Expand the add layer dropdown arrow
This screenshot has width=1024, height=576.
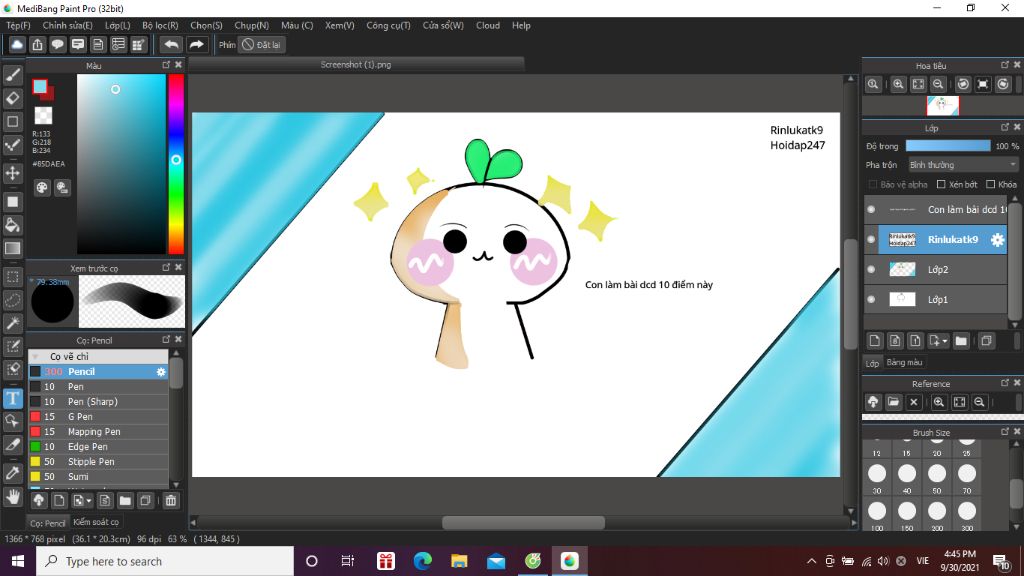tap(944, 341)
